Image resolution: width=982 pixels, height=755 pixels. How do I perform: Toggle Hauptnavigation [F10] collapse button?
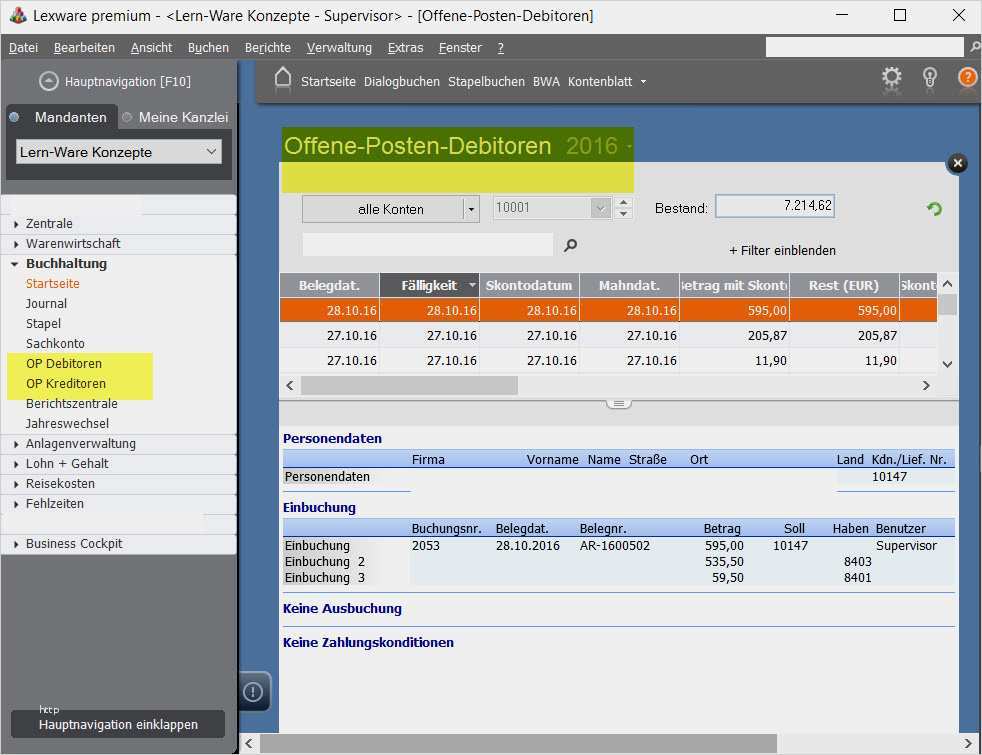coord(48,82)
